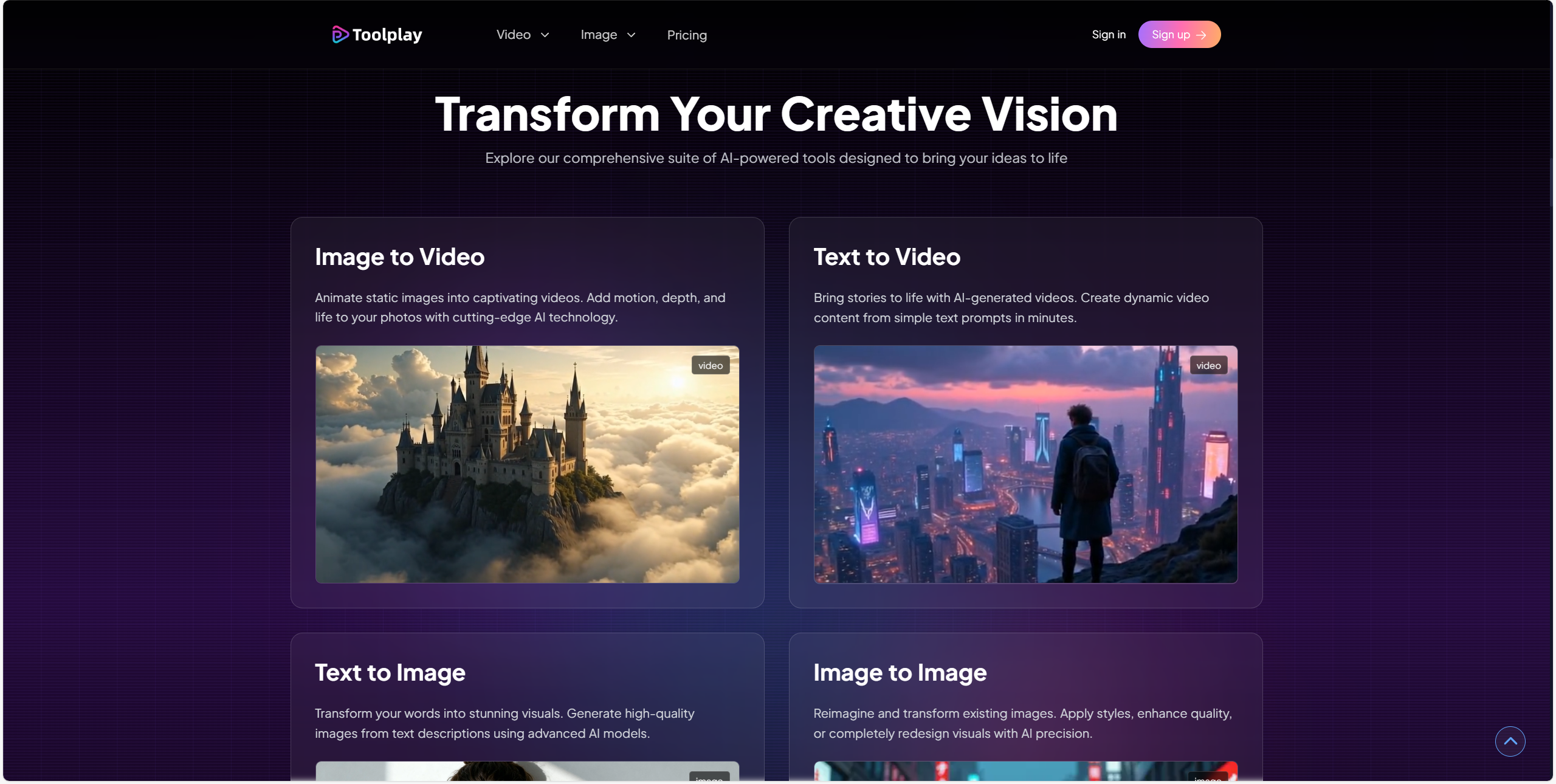1556x784 pixels.
Task: Click the scroll-to-top arrow button
Action: click(1510, 741)
